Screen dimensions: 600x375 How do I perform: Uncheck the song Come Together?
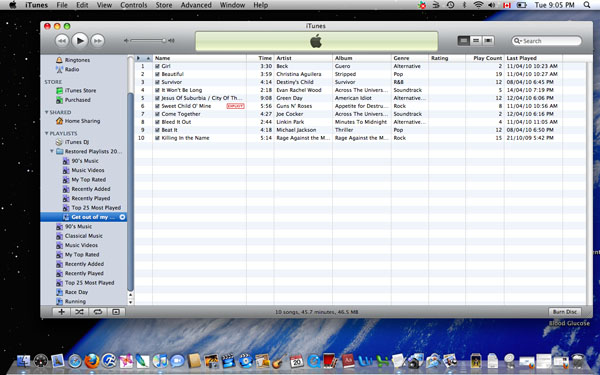(157, 114)
